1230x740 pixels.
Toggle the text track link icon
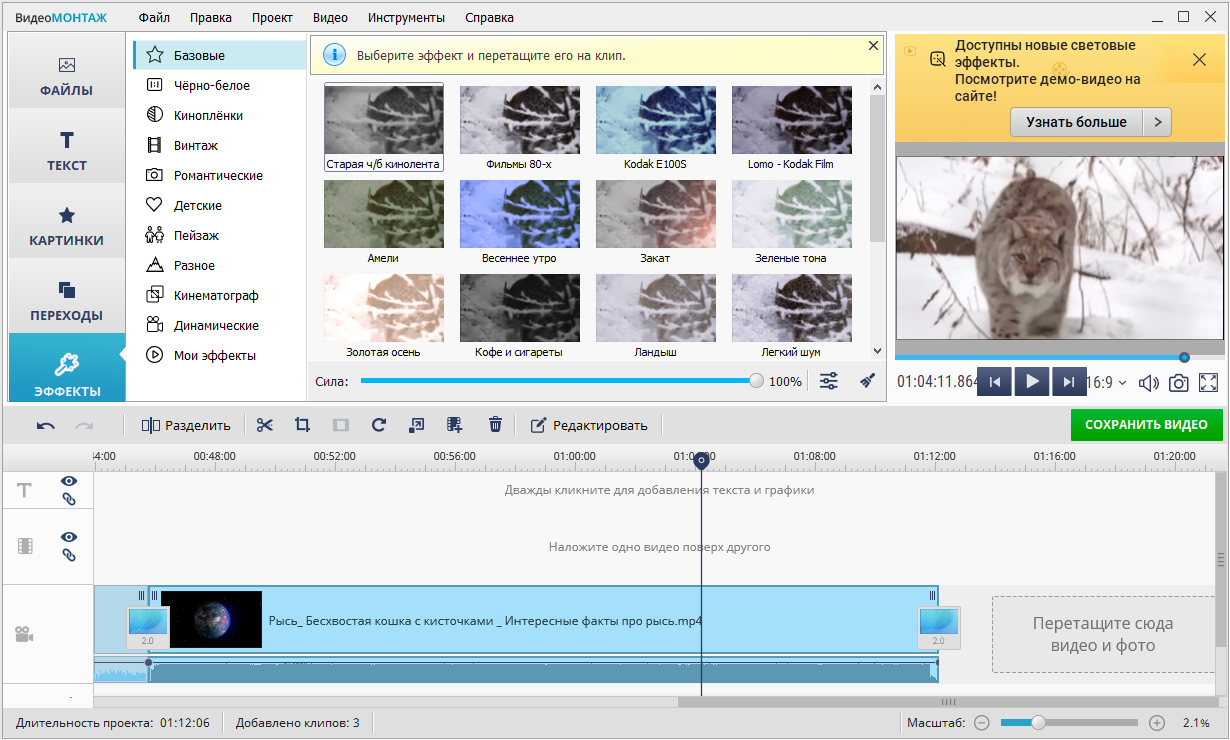tap(69, 499)
